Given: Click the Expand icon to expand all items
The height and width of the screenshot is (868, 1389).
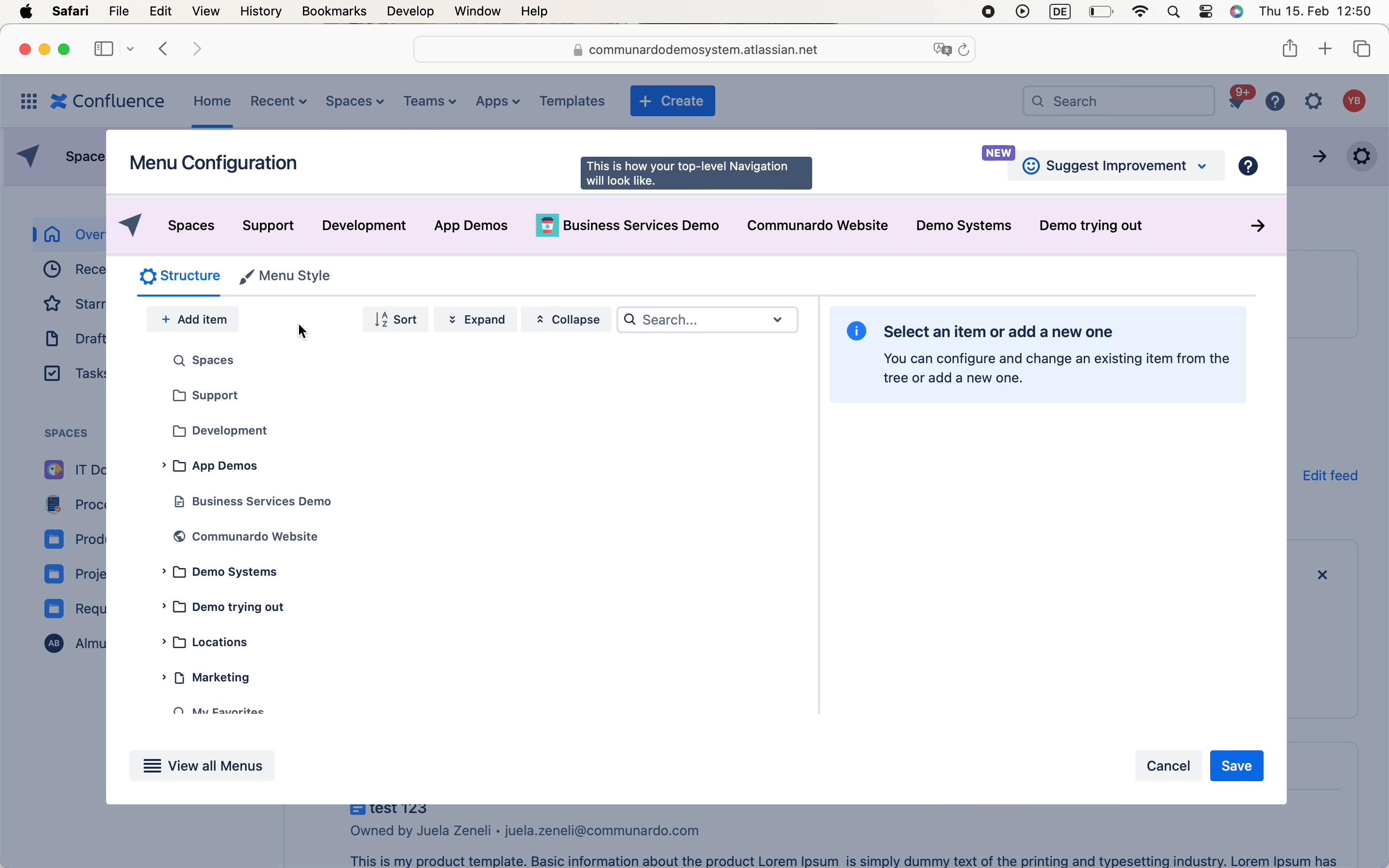Looking at the screenshot, I should [475, 319].
